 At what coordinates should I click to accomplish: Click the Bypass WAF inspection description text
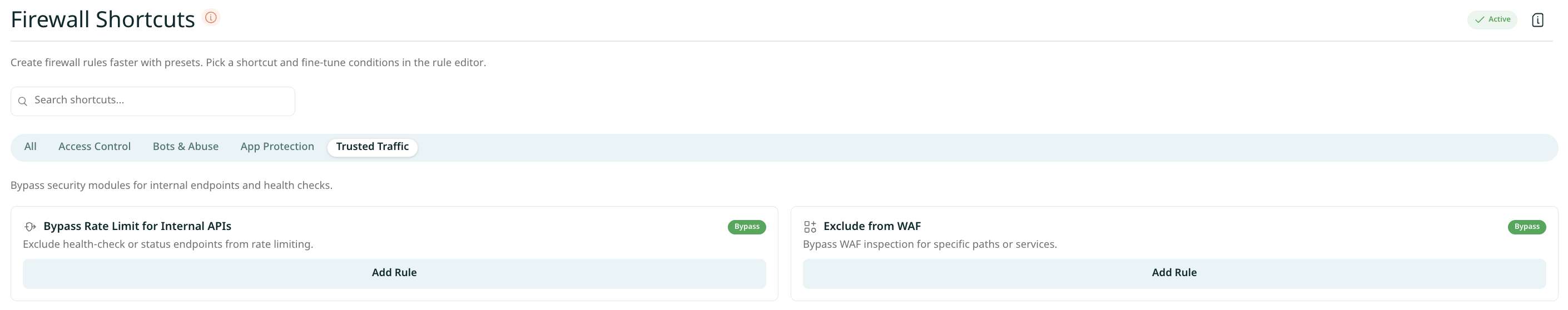(x=930, y=244)
